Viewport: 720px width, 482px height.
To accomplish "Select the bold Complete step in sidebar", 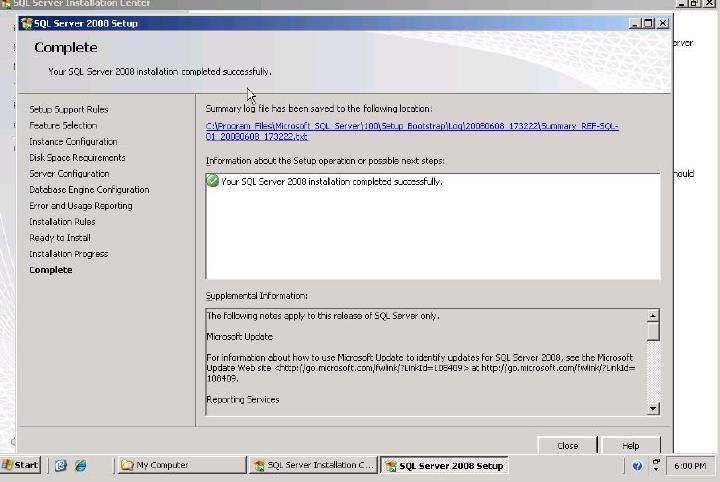I will click(x=51, y=270).
